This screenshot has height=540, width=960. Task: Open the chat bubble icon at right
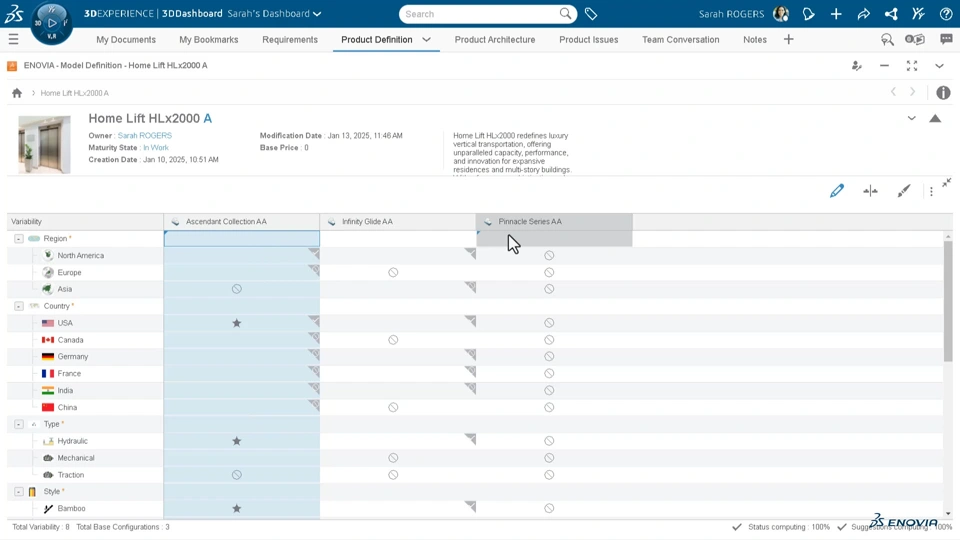(x=946, y=39)
